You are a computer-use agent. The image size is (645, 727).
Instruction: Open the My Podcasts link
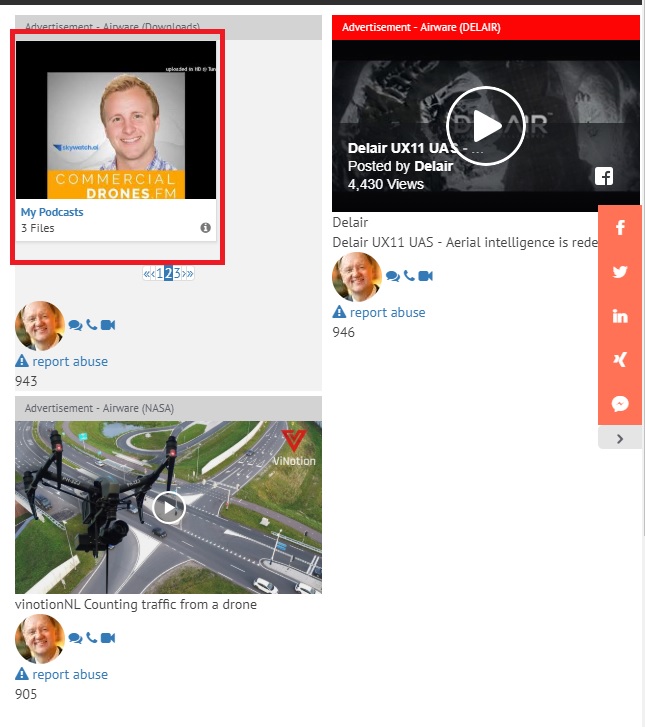pos(52,212)
